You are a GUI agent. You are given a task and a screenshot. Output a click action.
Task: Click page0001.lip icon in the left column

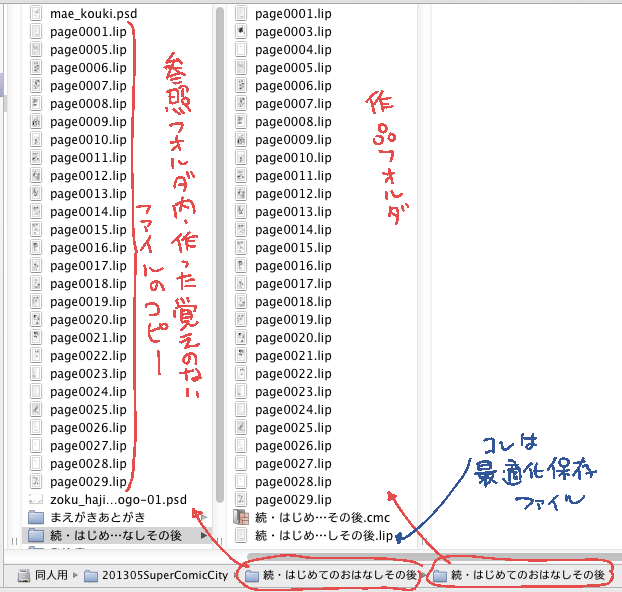point(36,31)
